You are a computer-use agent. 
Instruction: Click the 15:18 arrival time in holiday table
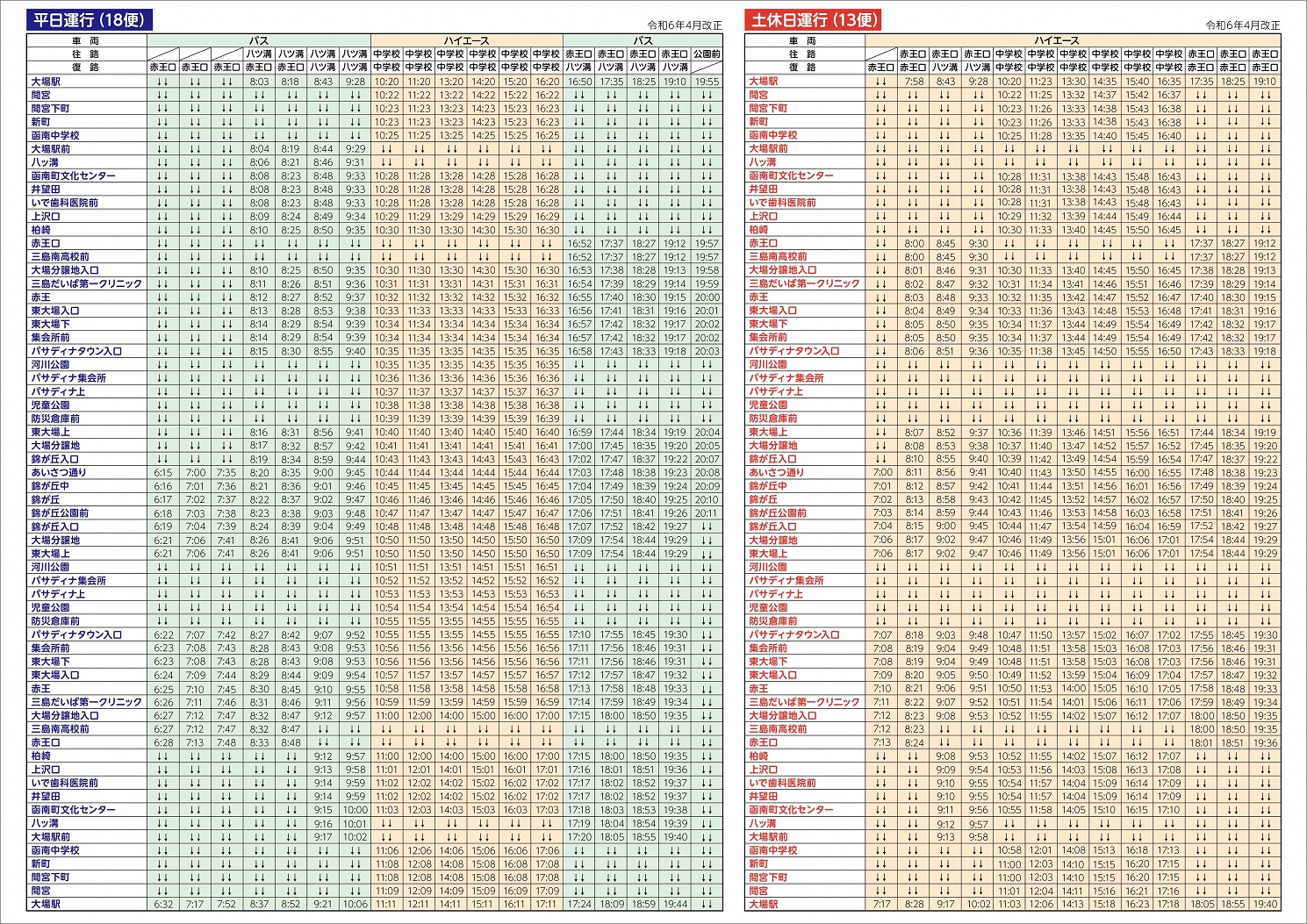pos(1105,904)
